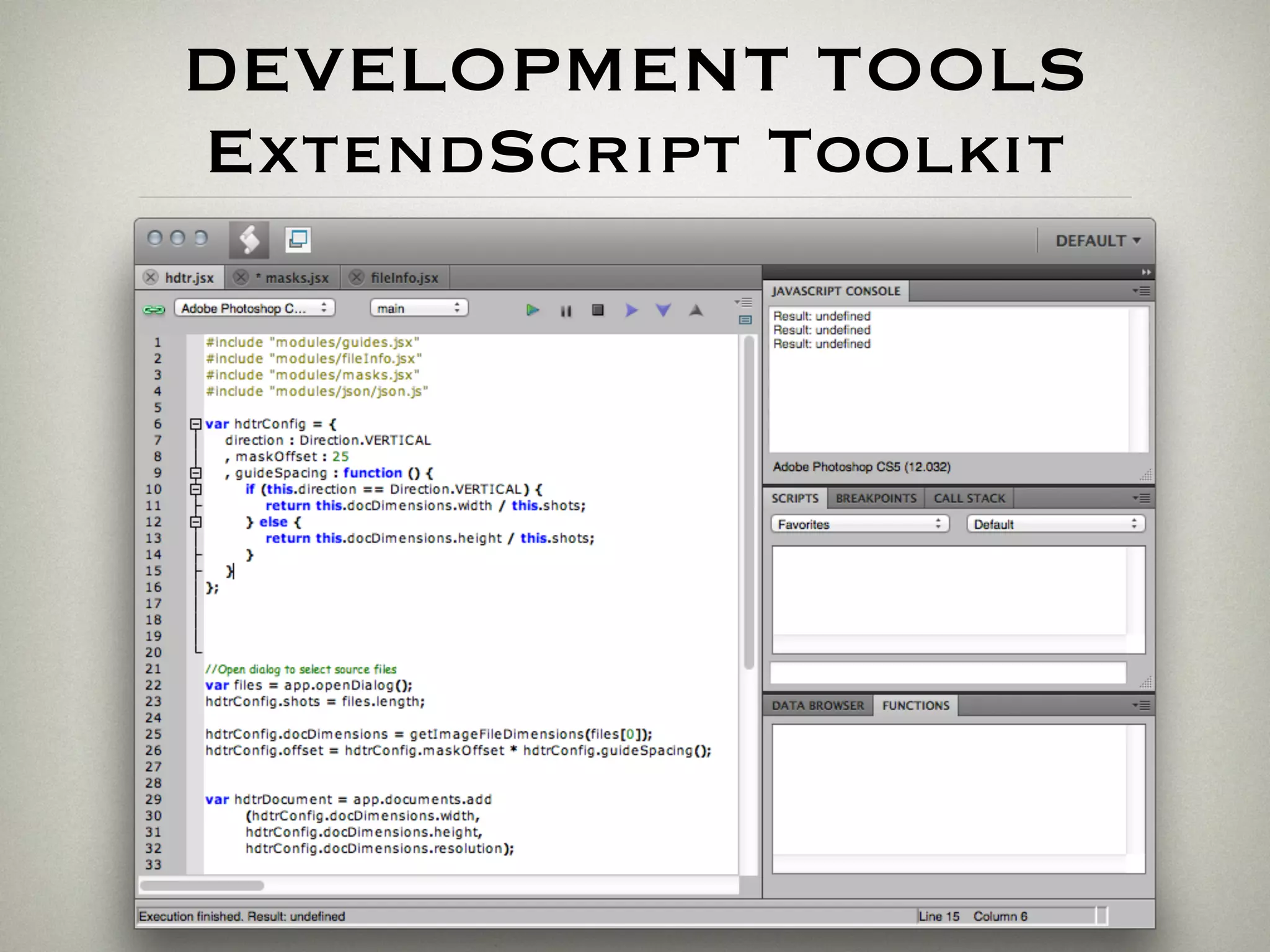Close the hdtr.jsx tab
Image resolution: width=1270 pixels, height=952 pixels.
(151, 277)
